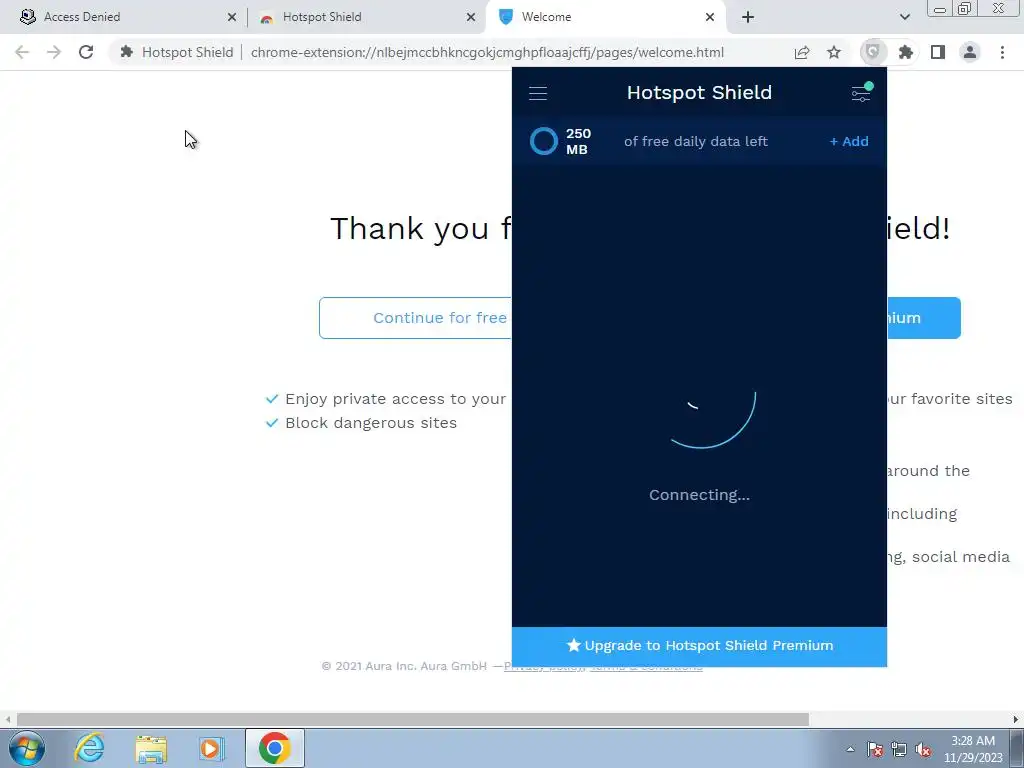Click 'Enjoy private access to your' text
This screenshot has width=1024, height=768.
pyautogui.click(x=395, y=399)
